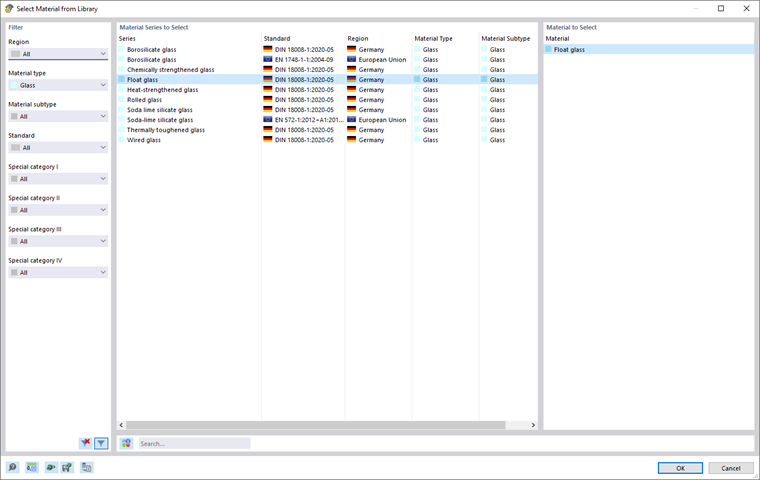Open the Special category III dropdown

pyautogui.click(x=58, y=241)
